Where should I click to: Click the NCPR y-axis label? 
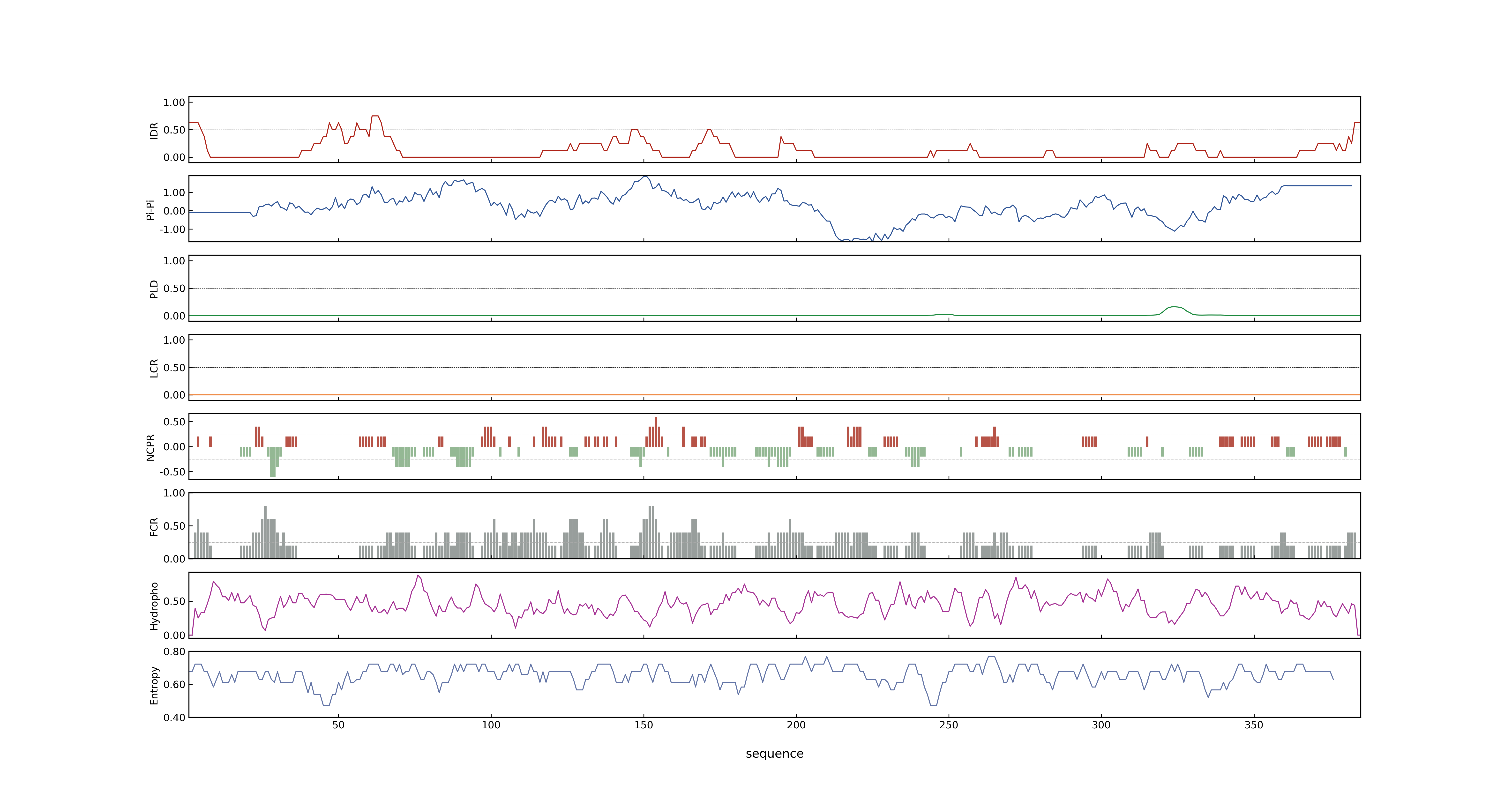(x=150, y=448)
